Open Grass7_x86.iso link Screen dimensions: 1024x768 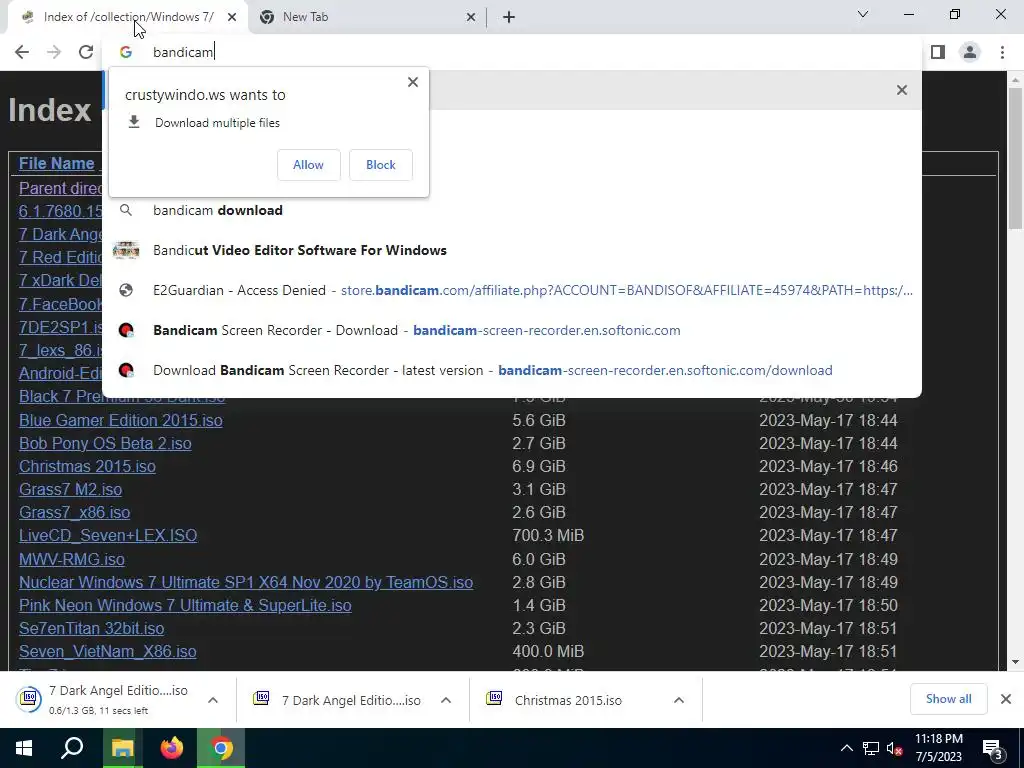pos(74,513)
